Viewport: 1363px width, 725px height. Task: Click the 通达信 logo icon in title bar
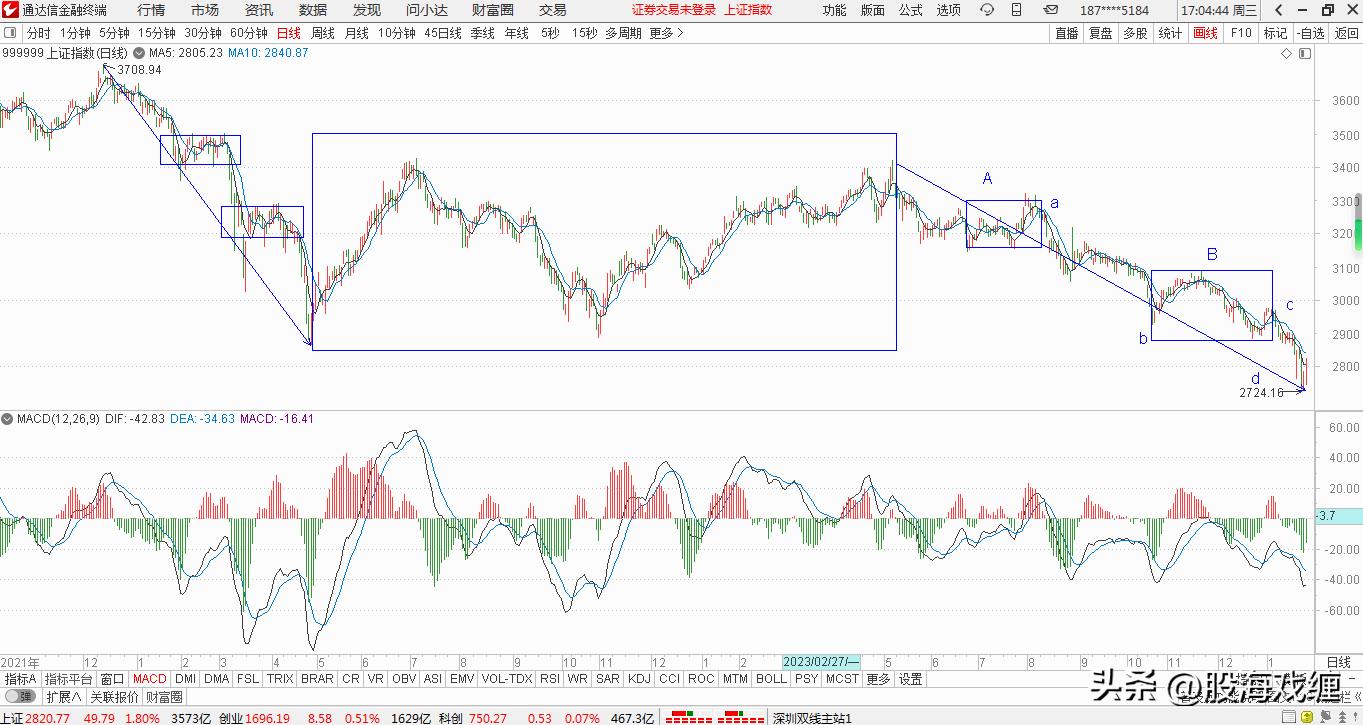coord(10,10)
